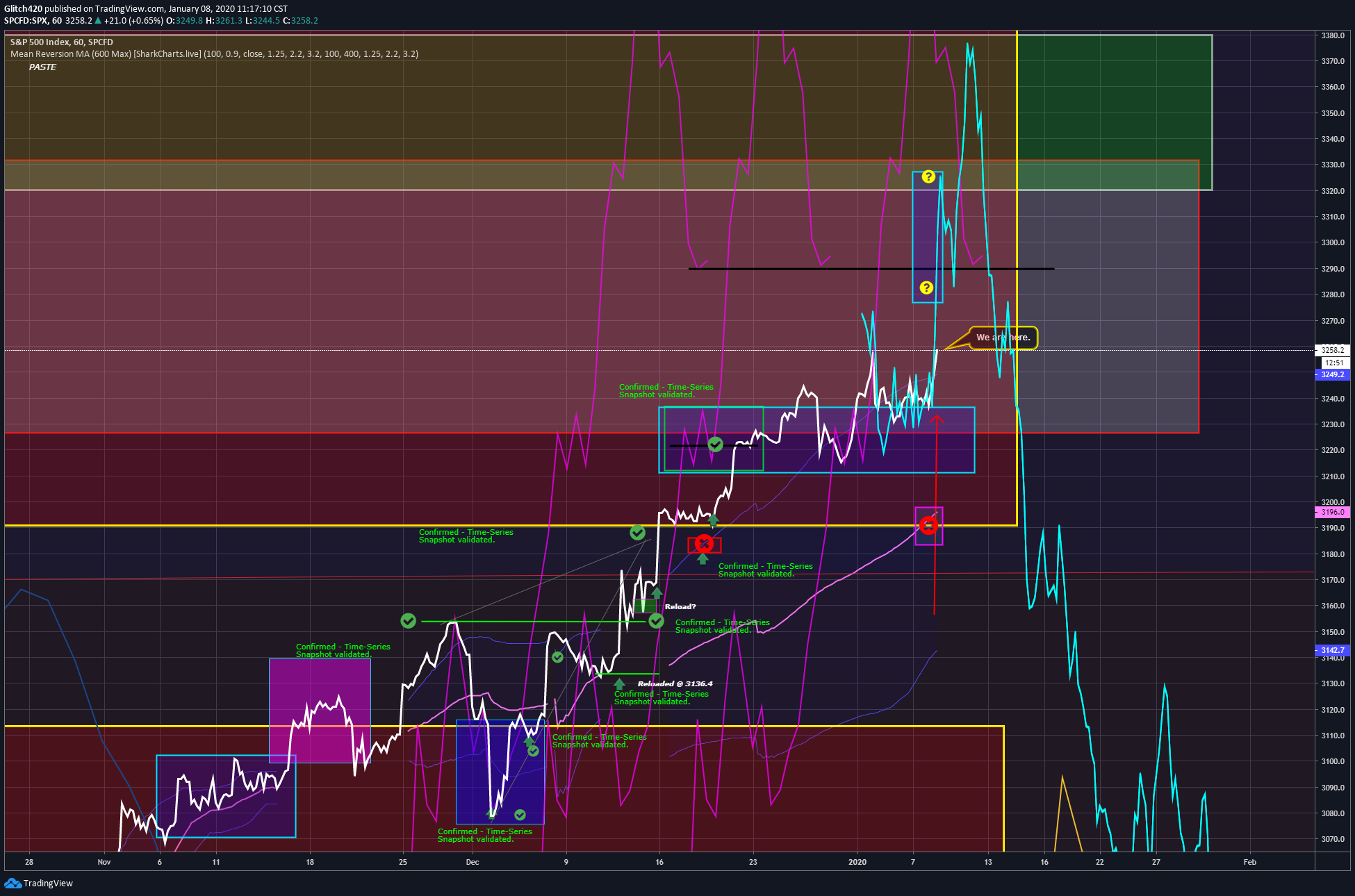The height and width of the screenshot is (896, 1355).
Task: Click the upper yellow question mark icon
Action: click(x=928, y=176)
